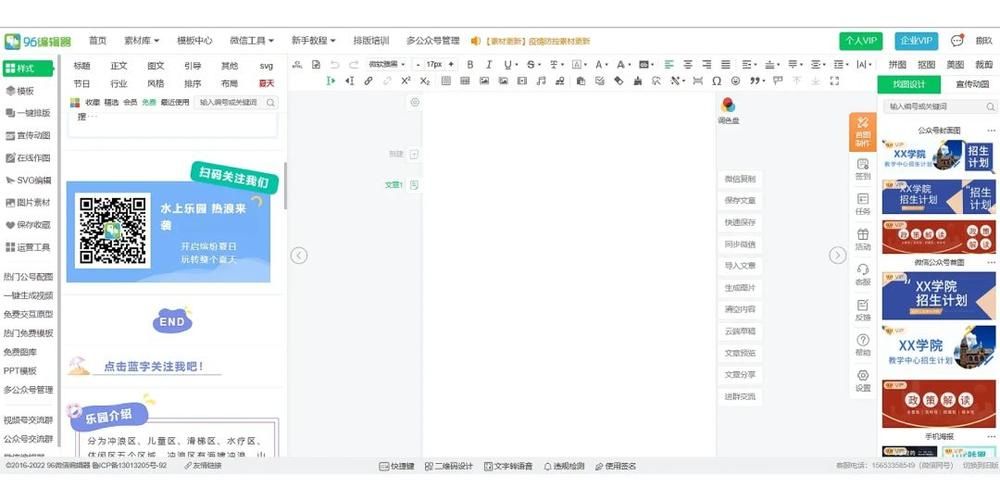Image resolution: width=1000 pixels, height=500 pixels.
Task: Open the chat message icon in top bar
Action: coord(957,41)
